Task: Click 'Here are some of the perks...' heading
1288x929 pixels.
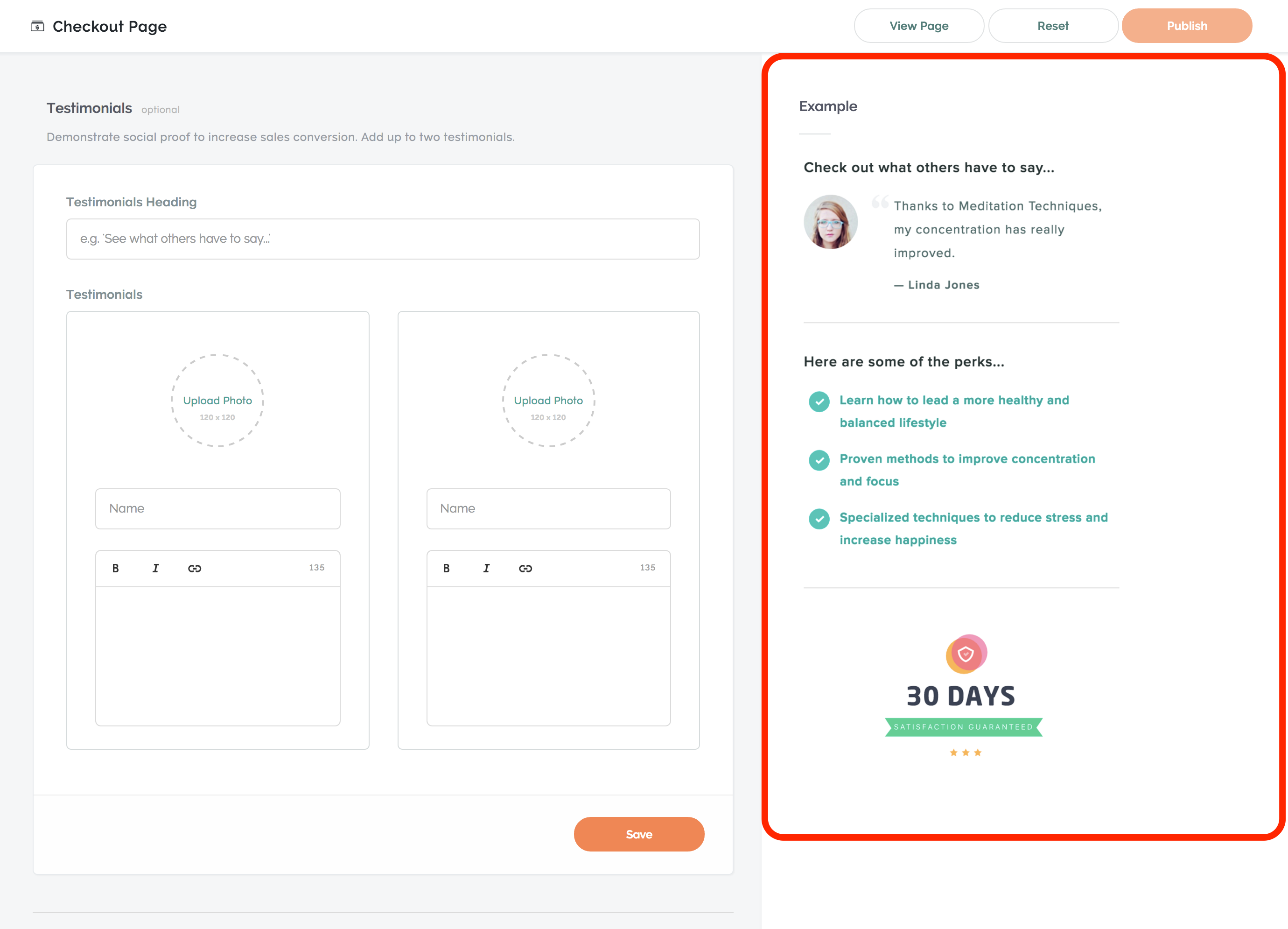Action: [x=904, y=362]
